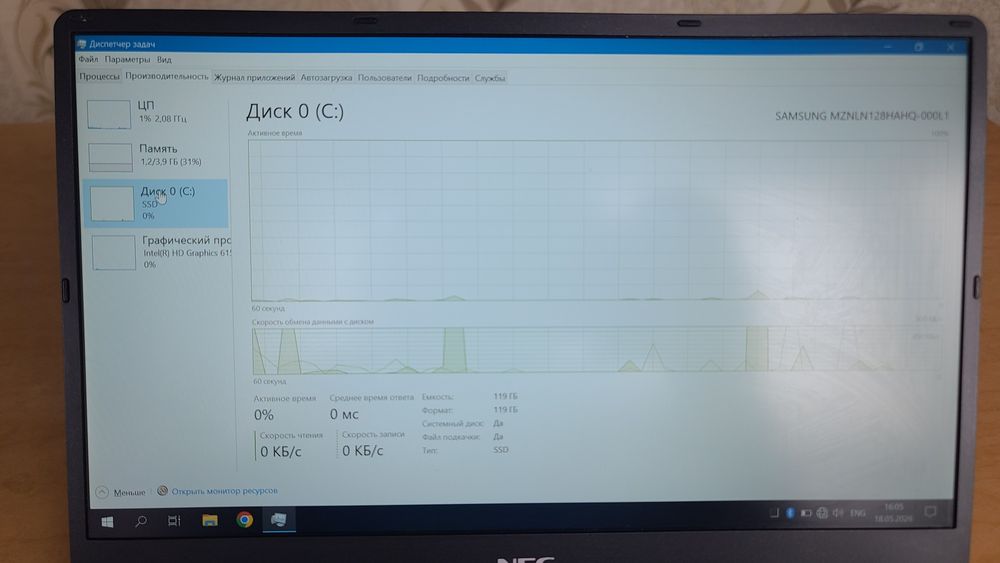The width and height of the screenshot is (1000, 563).
Task: Click the Диск 0 (C:) heading
Action: [x=295, y=112]
